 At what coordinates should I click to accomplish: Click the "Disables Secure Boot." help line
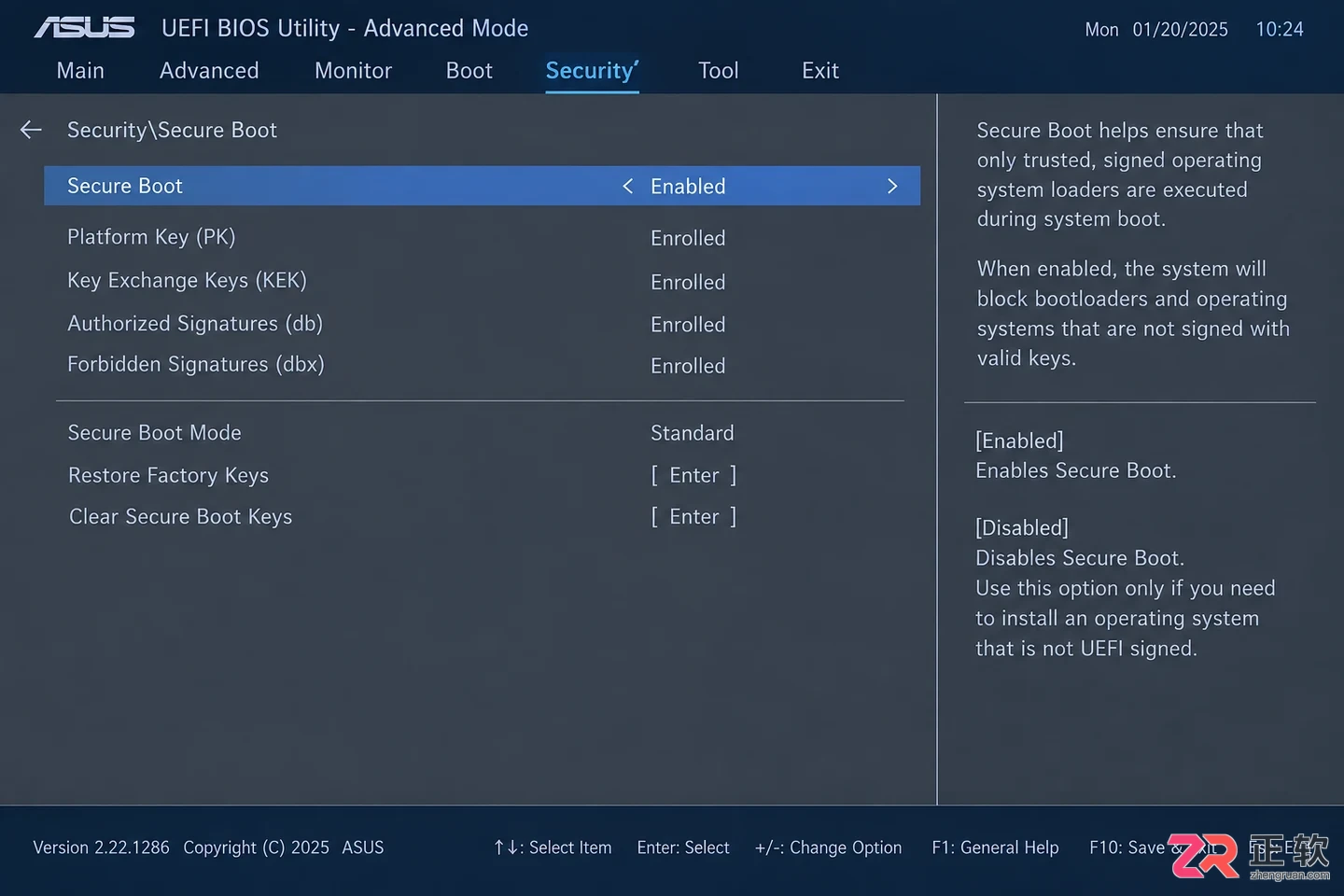coord(1080,558)
